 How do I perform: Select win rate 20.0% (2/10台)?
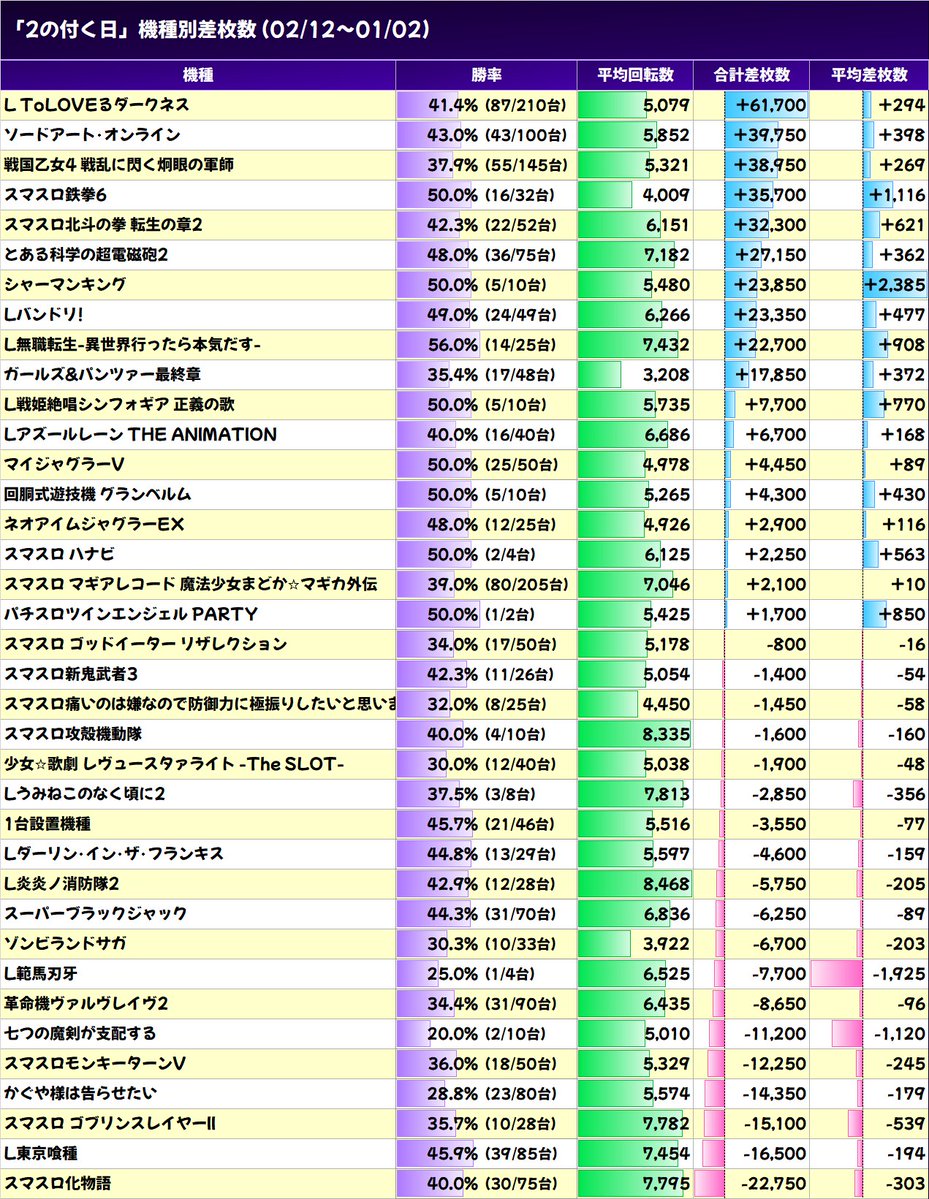tap(487, 1034)
